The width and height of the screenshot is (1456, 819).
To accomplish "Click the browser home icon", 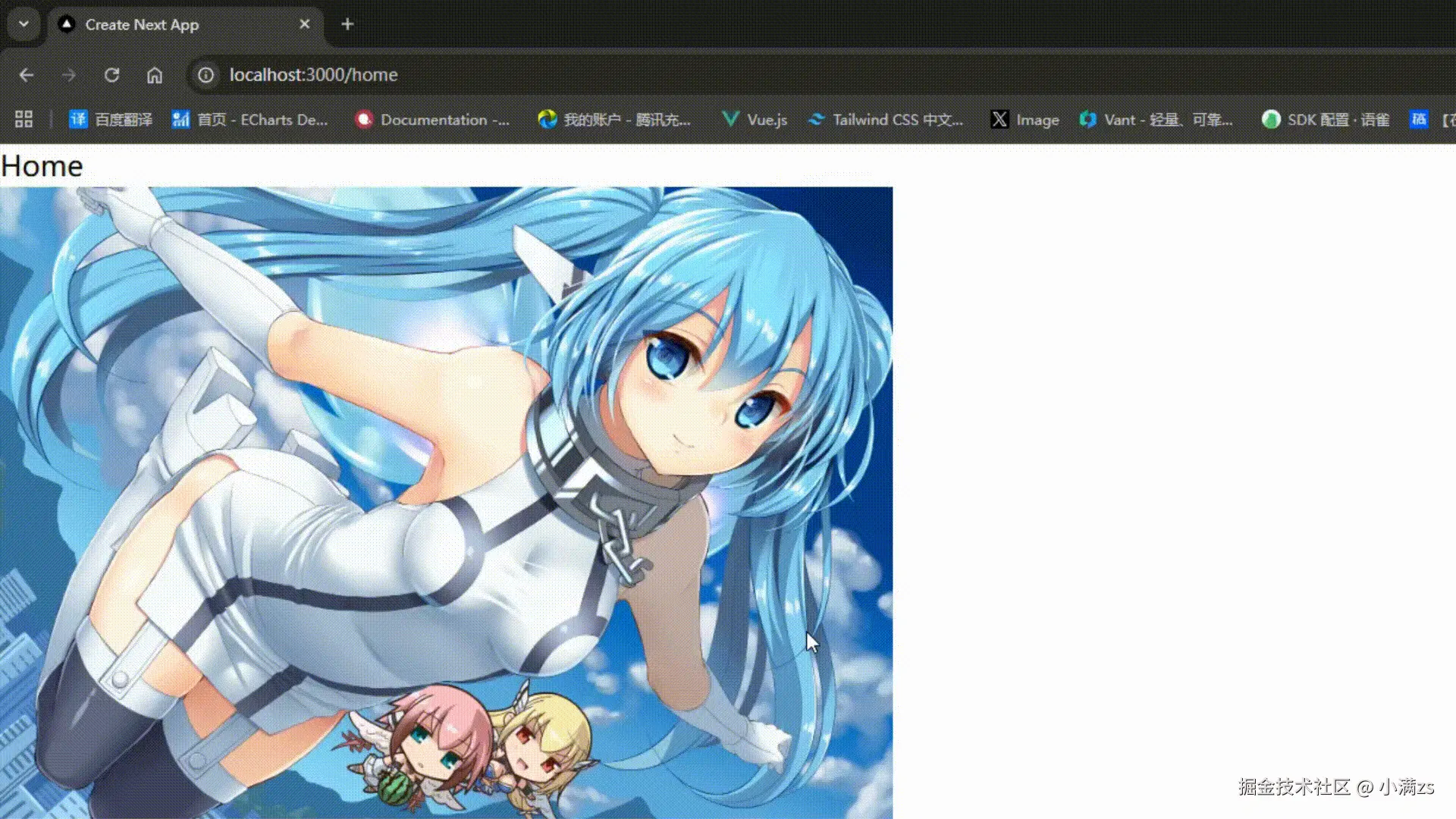I will click(154, 75).
